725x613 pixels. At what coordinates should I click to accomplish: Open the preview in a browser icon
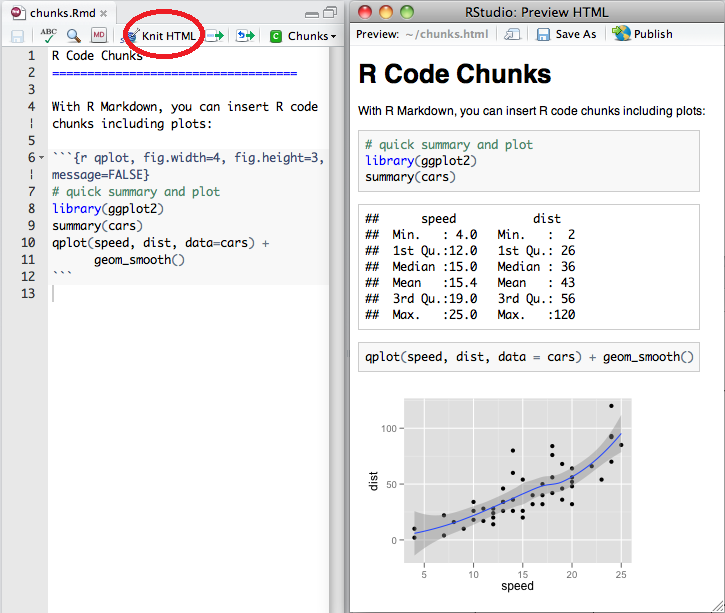[512, 34]
